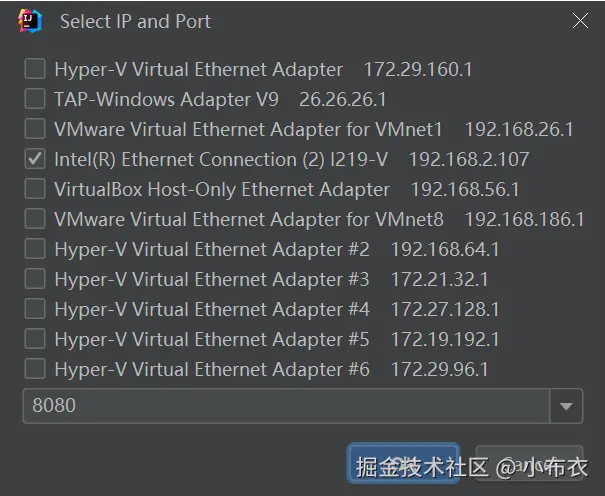
Task: Click the 192.168.186.1 VMnet8 address label
Action: (525, 219)
